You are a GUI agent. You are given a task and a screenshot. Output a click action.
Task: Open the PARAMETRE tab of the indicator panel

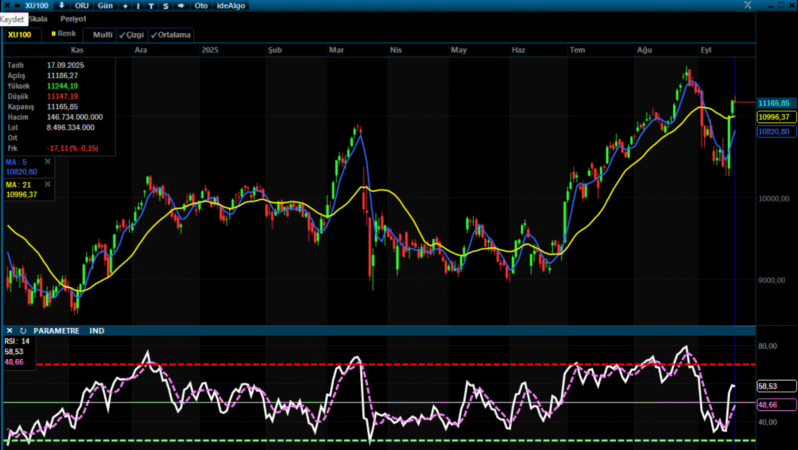click(x=56, y=331)
